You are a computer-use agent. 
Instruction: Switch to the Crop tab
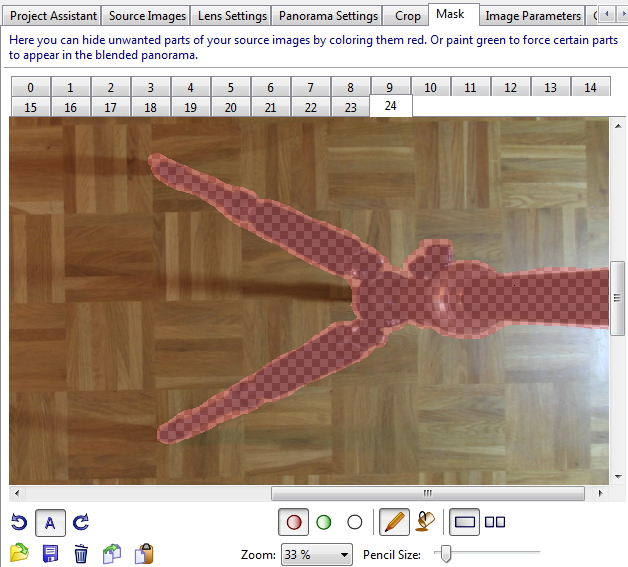point(407,16)
